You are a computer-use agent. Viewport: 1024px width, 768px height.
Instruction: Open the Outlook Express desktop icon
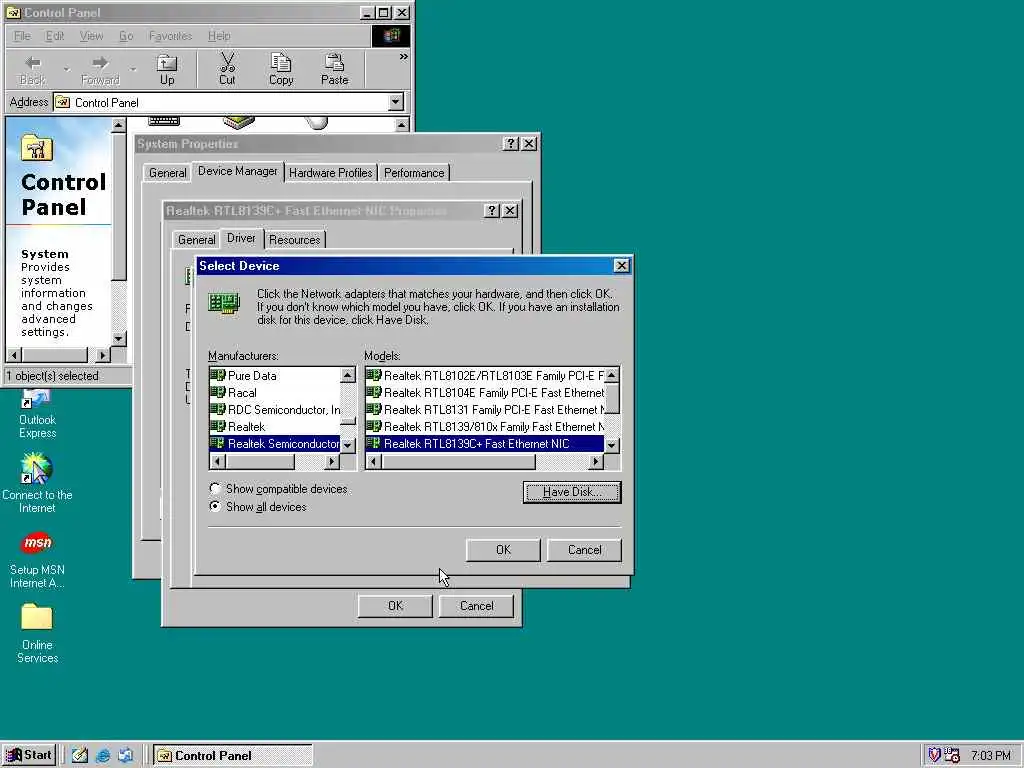(x=37, y=413)
